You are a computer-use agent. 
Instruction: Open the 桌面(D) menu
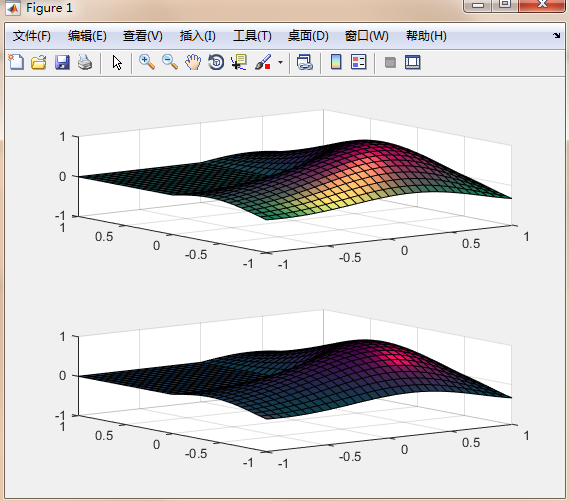[x=308, y=36]
